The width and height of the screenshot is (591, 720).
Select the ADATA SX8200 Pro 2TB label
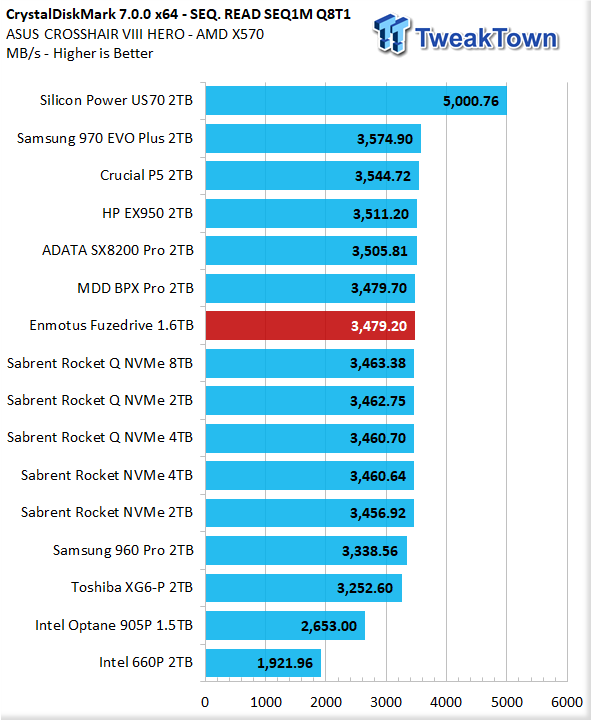(x=118, y=250)
